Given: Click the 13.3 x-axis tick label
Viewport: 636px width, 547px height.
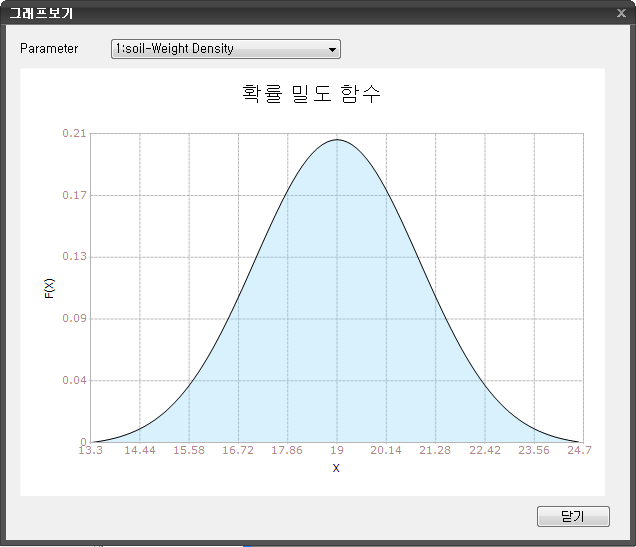Looking at the screenshot, I should coord(90,451).
